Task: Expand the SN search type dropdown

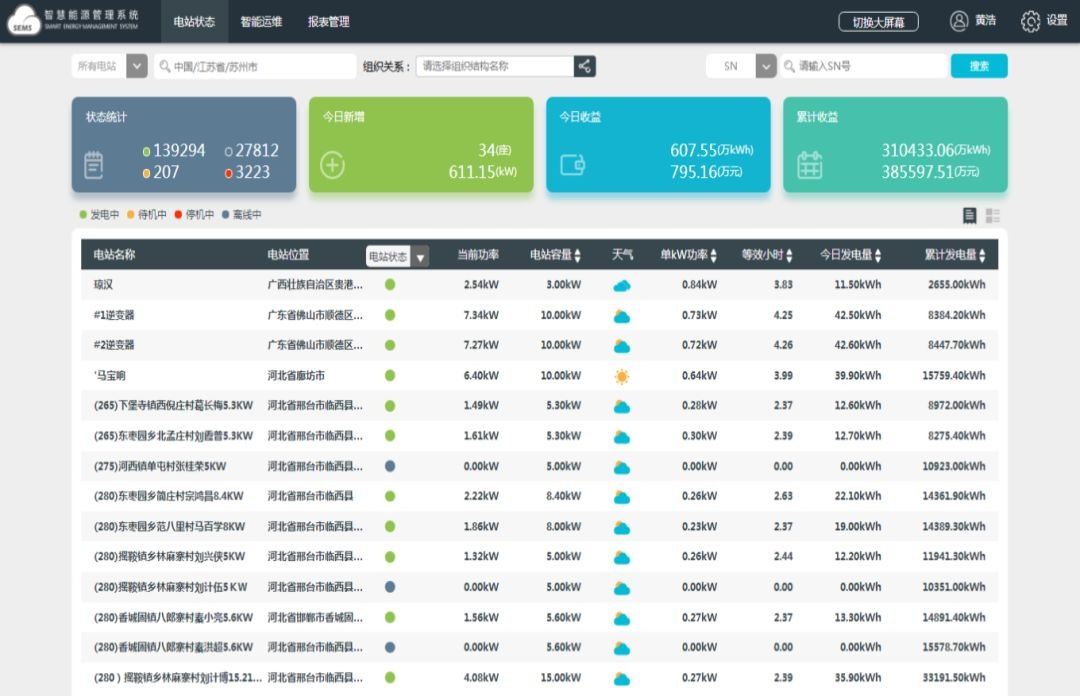Action: tap(766, 66)
